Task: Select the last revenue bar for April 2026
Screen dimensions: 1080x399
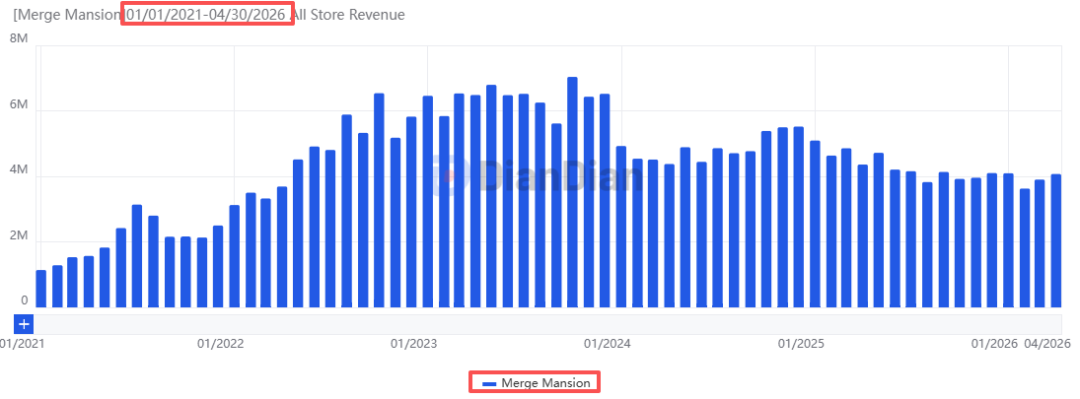Action: (x=1056, y=241)
